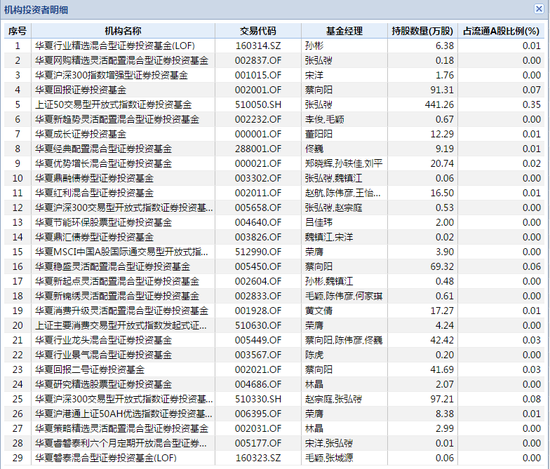550x469 pixels.
Task: Click fund manager 李俊,毛颖
Action: click(324, 120)
